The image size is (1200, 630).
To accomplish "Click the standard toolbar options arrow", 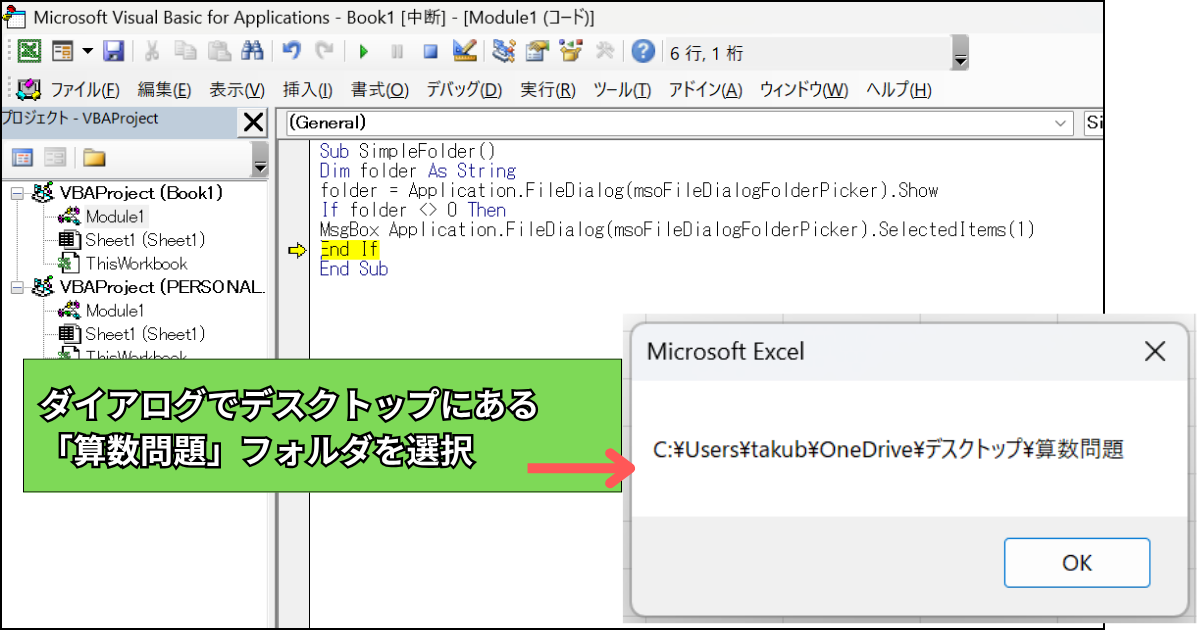I will (960, 52).
